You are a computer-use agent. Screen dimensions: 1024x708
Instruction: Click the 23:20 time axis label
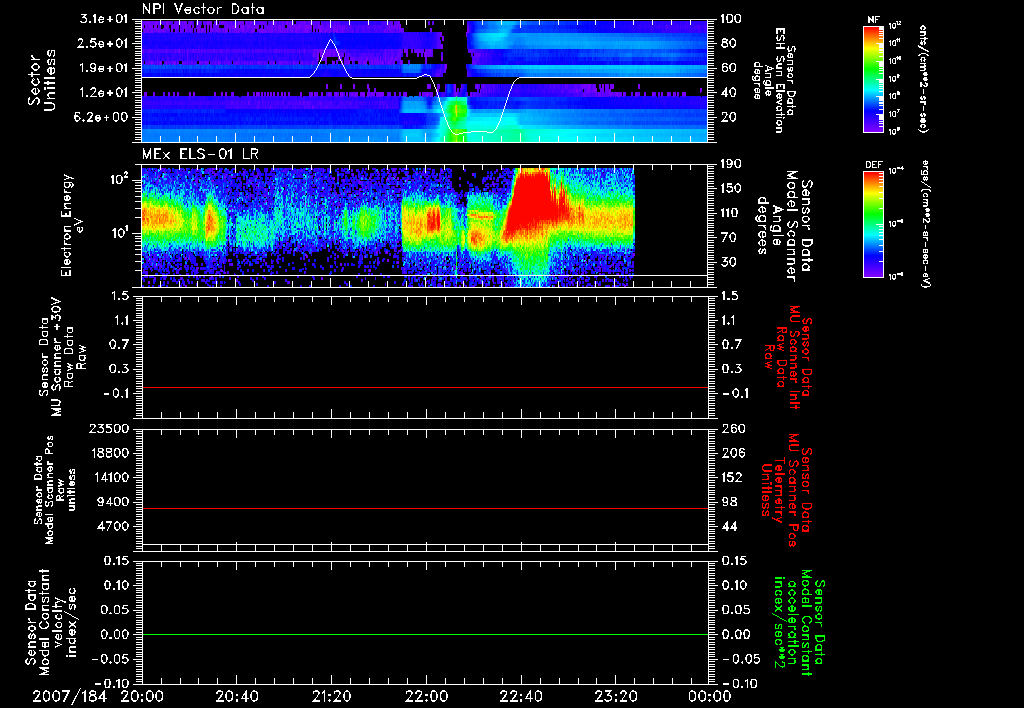(x=615, y=697)
